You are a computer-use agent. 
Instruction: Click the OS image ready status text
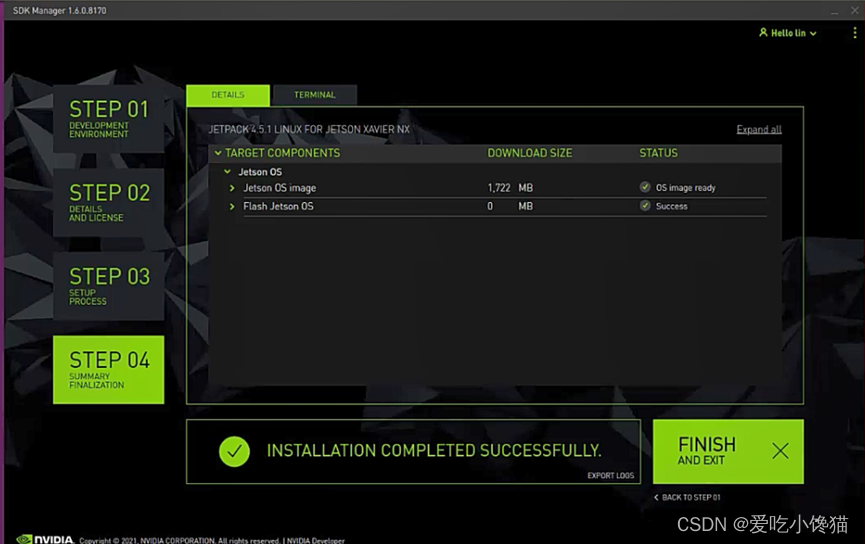point(686,188)
